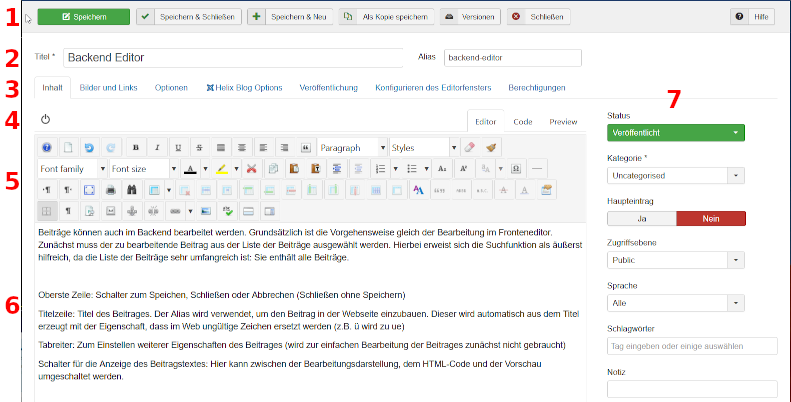The image size is (791, 402).
Task: Insert special character with Omega icon
Action: [516, 169]
